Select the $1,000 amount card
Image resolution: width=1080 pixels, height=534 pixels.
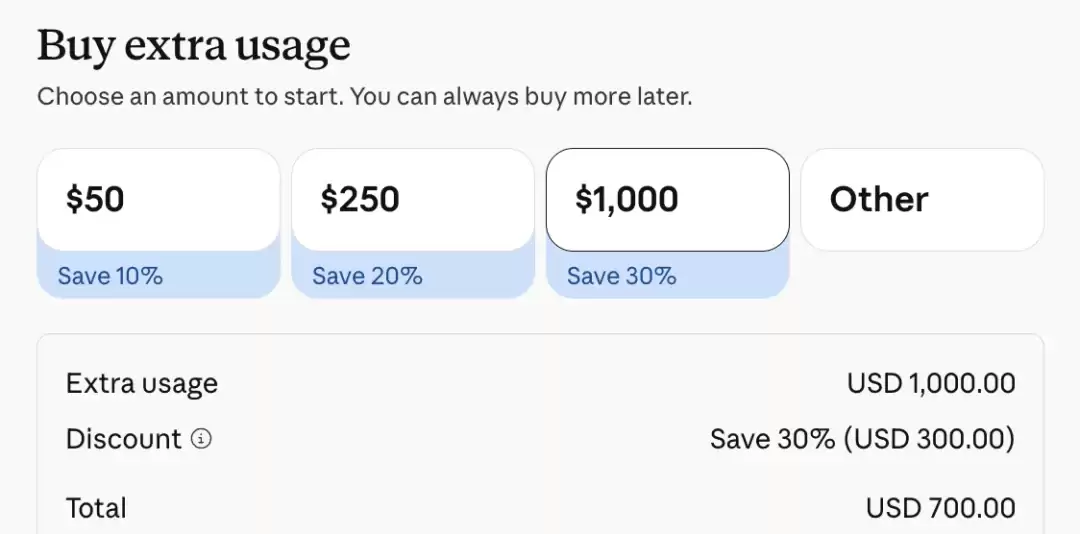(667, 200)
